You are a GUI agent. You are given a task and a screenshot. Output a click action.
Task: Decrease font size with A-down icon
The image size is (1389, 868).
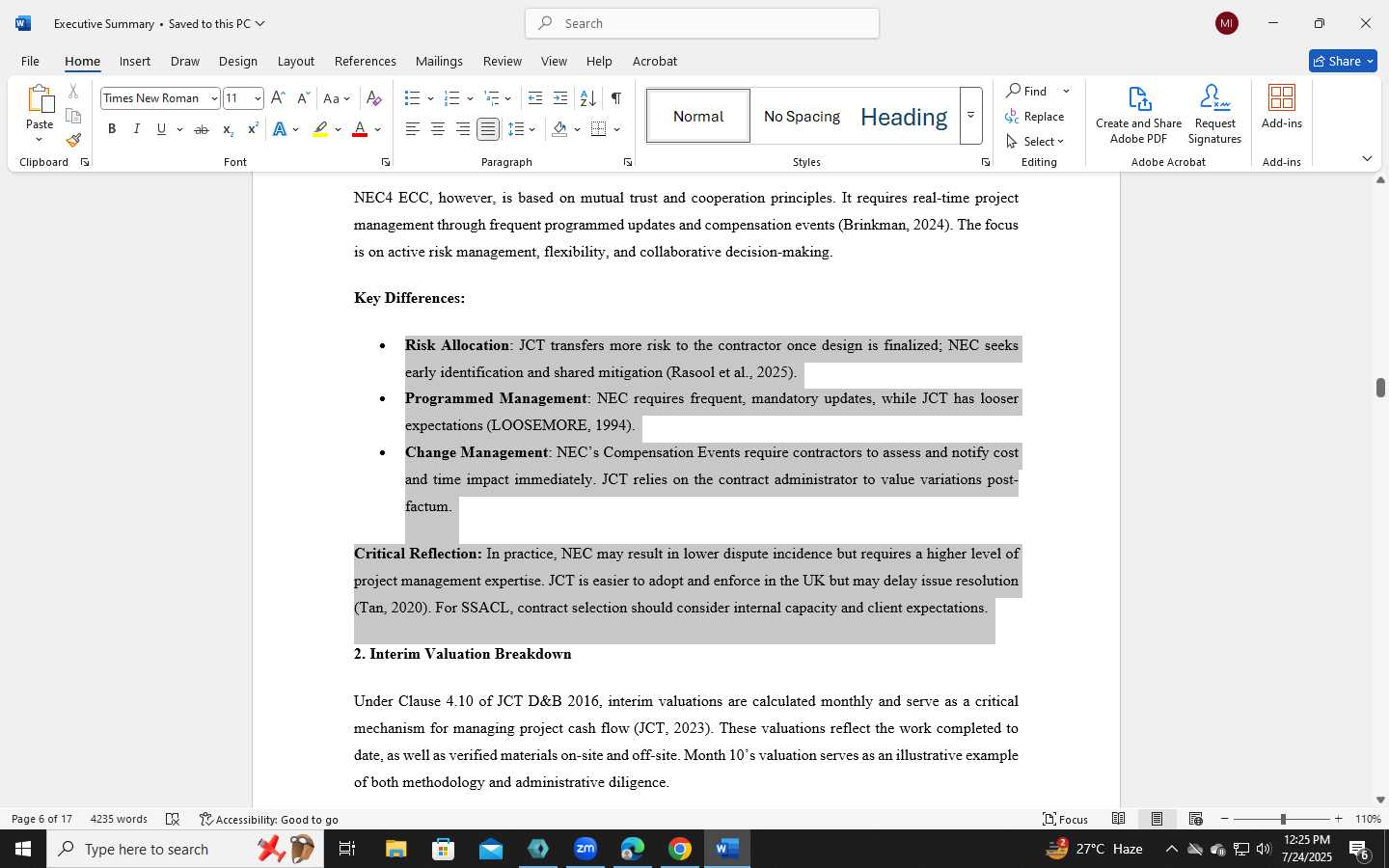[303, 98]
